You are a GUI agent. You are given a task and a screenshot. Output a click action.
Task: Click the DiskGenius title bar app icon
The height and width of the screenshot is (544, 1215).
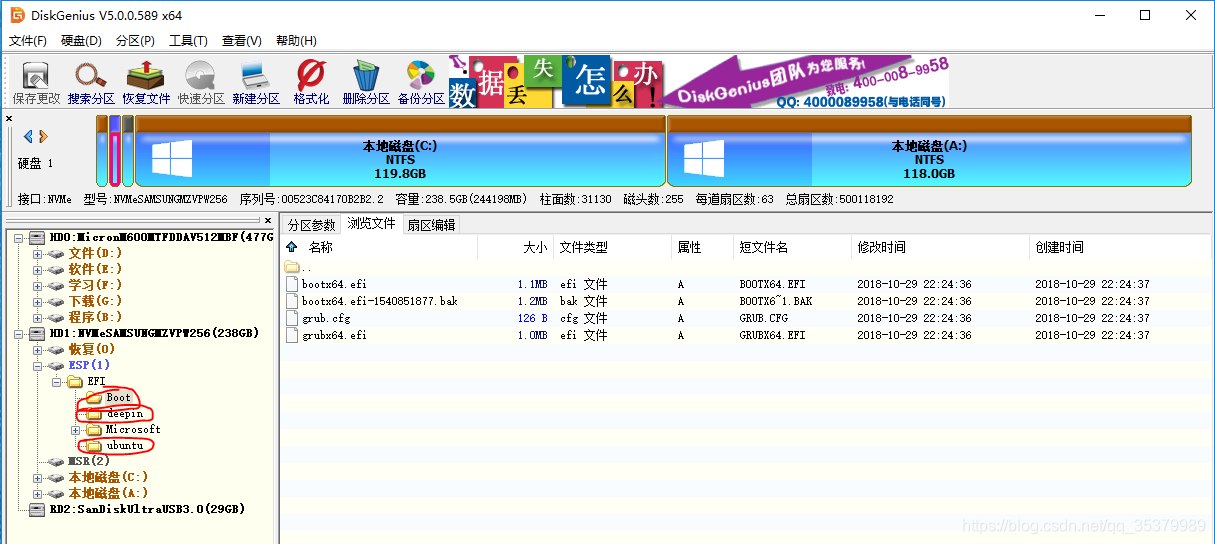(x=17, y=15)
